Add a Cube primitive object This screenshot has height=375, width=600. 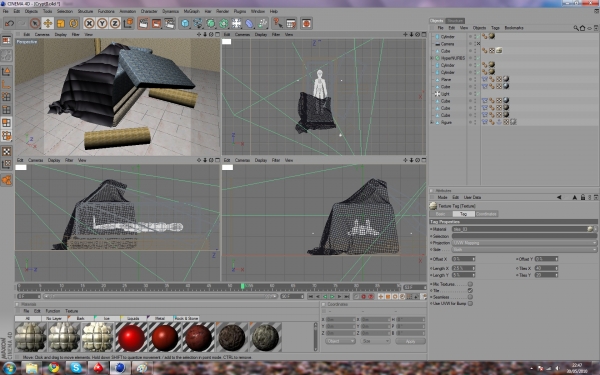[185, 23]
